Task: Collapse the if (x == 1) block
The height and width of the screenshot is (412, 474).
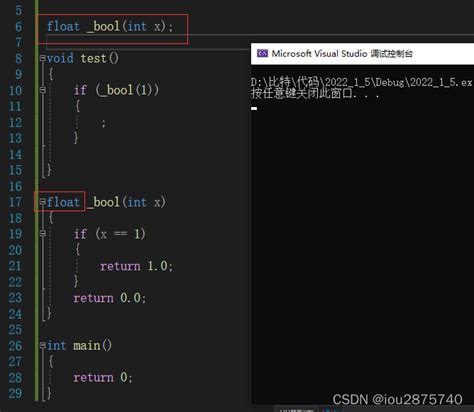Action: coord(43,233)
